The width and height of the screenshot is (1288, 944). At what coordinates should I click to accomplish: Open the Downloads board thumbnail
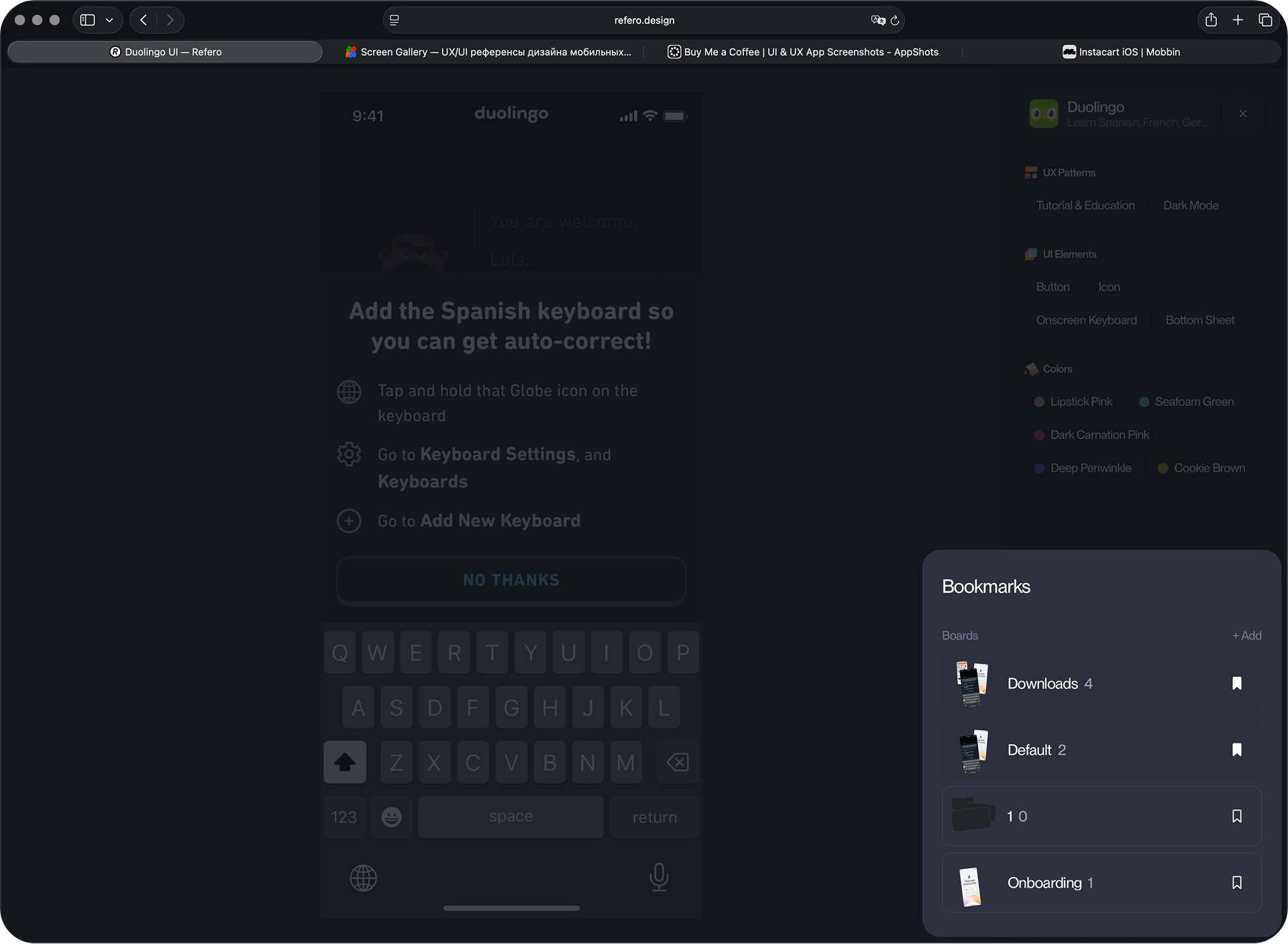[972, 684]
